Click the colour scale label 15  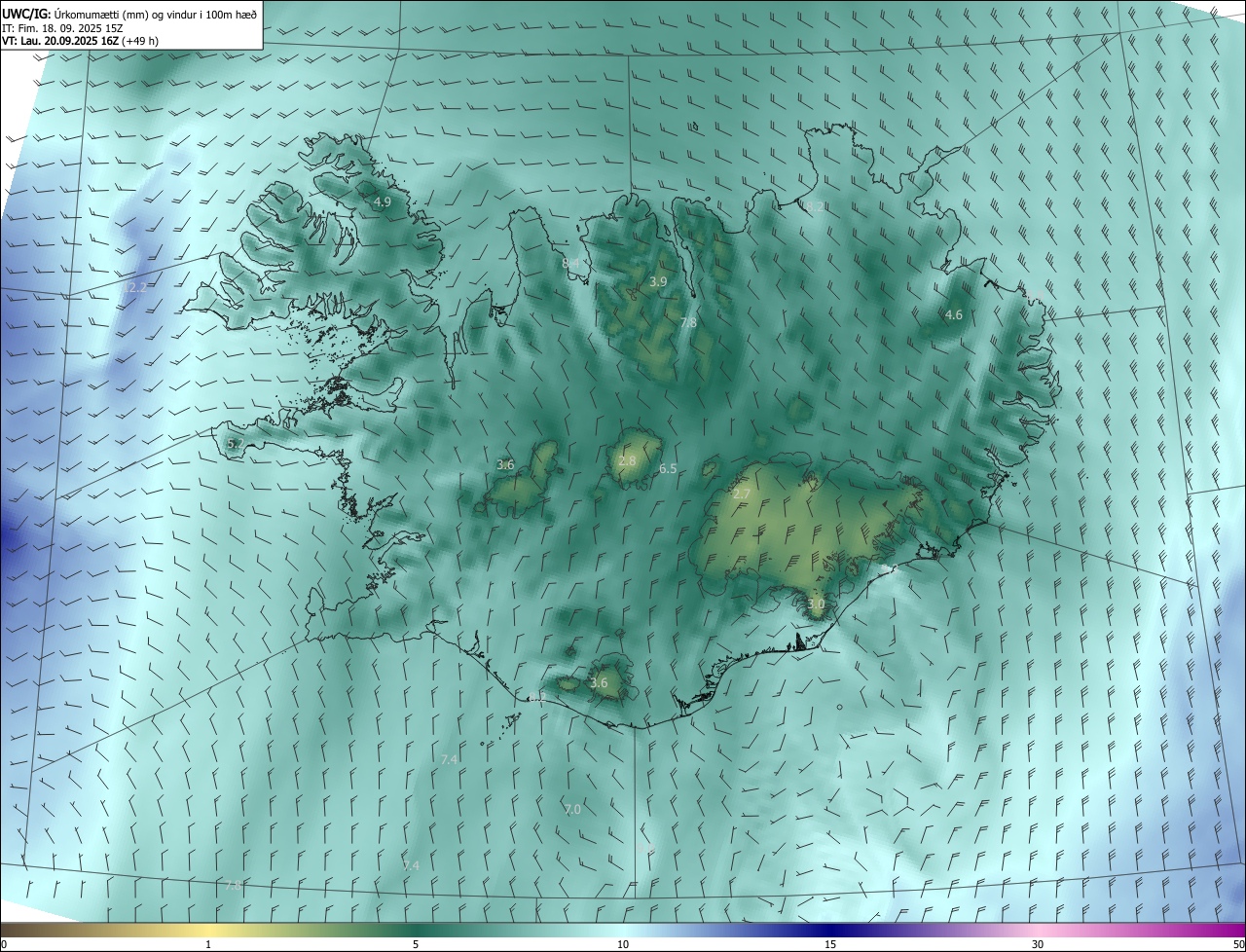830,944
